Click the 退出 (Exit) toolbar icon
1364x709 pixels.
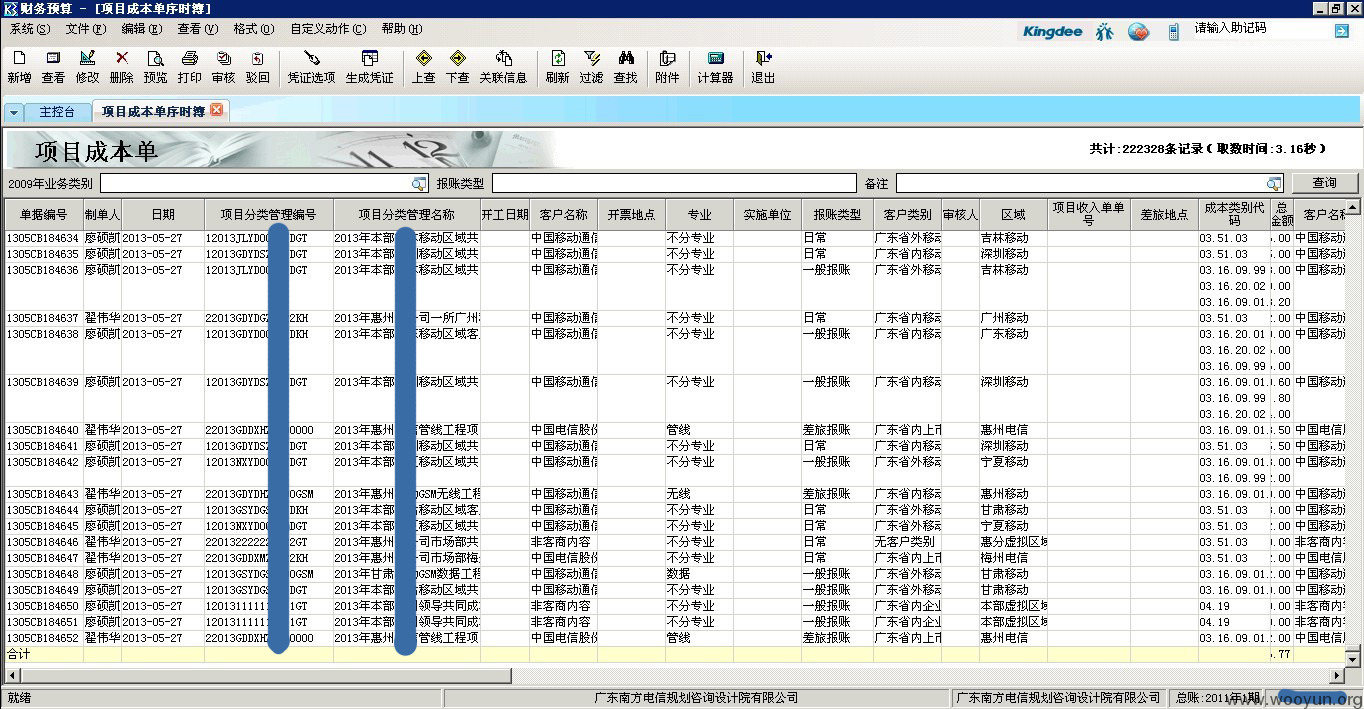coord(763,67)
